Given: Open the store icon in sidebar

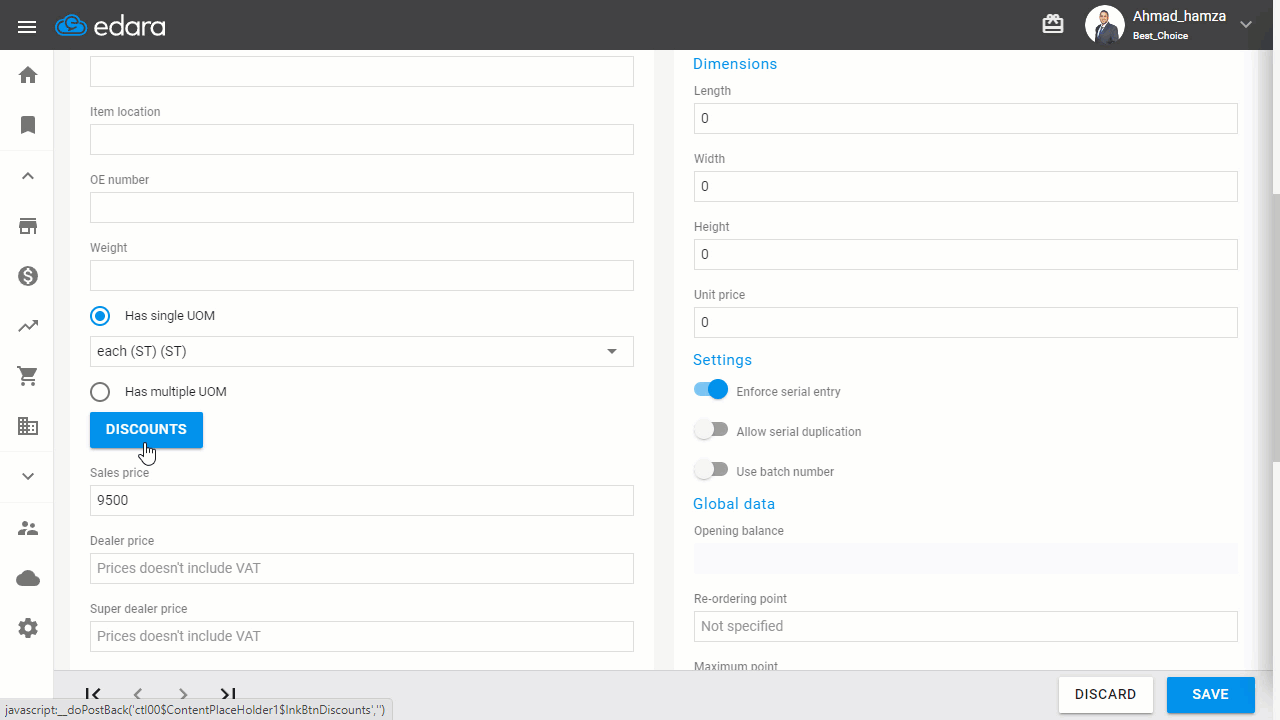Looking at the screenshot, I should click(x=28, y=226).
